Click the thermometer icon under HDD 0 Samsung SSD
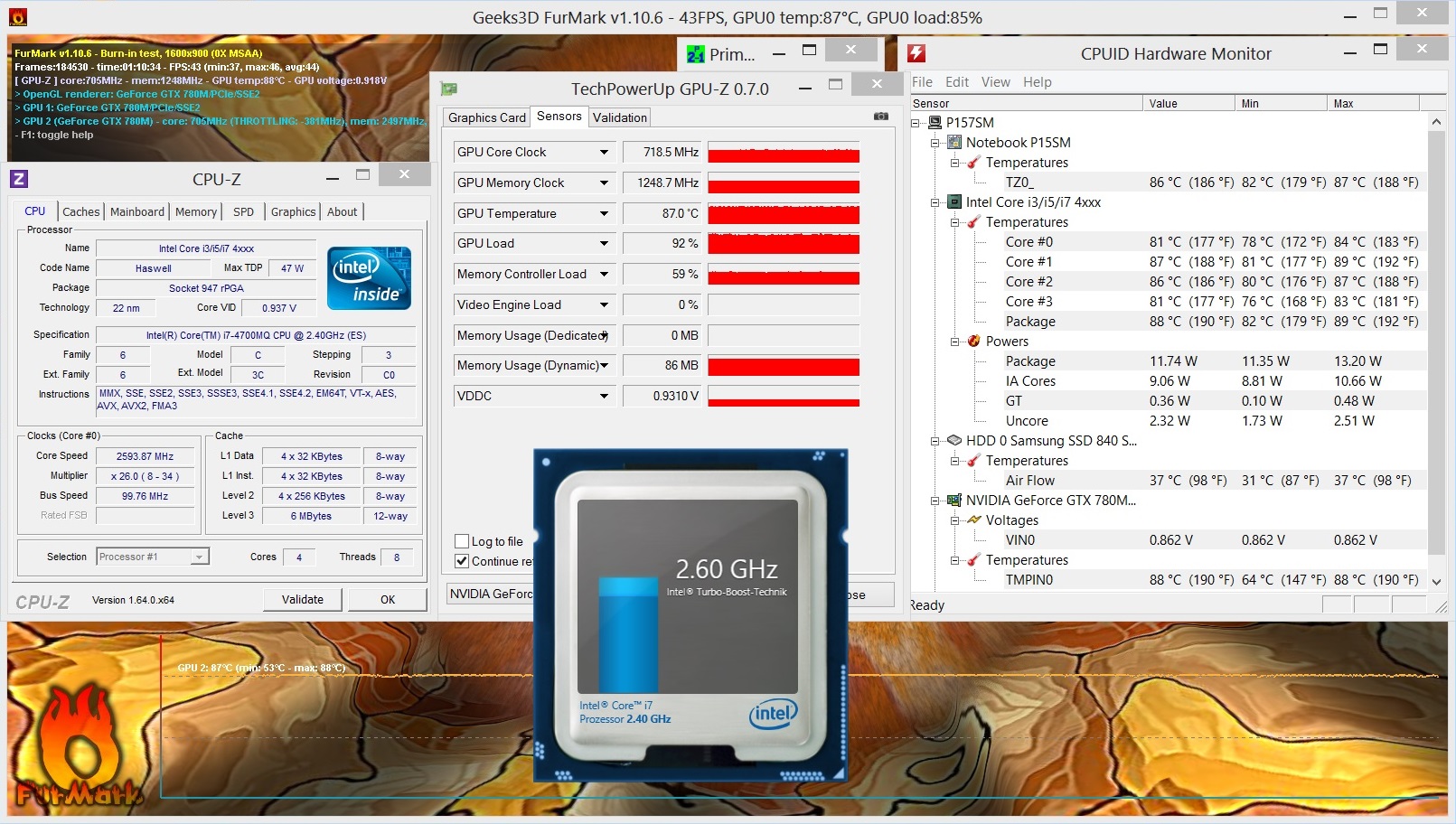Screen dimensions: 1456x824 [x=973, y=461]
